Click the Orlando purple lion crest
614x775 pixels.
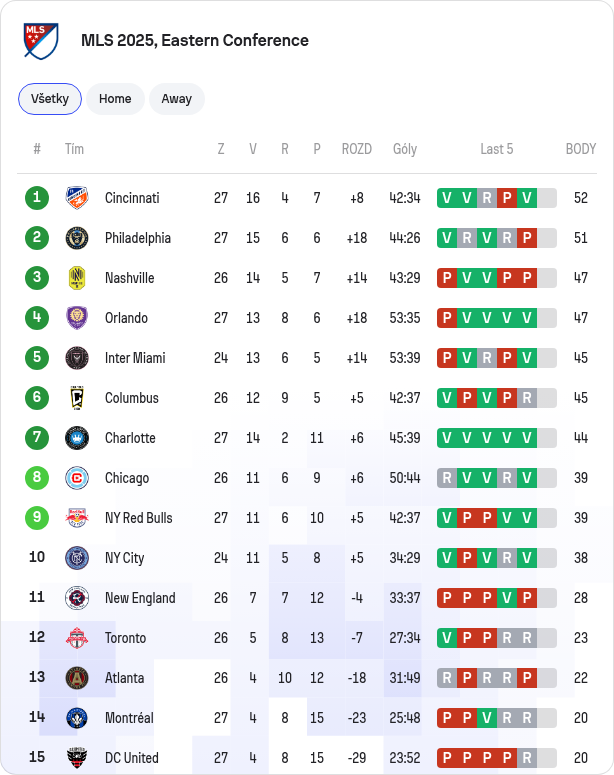point(77,318)
